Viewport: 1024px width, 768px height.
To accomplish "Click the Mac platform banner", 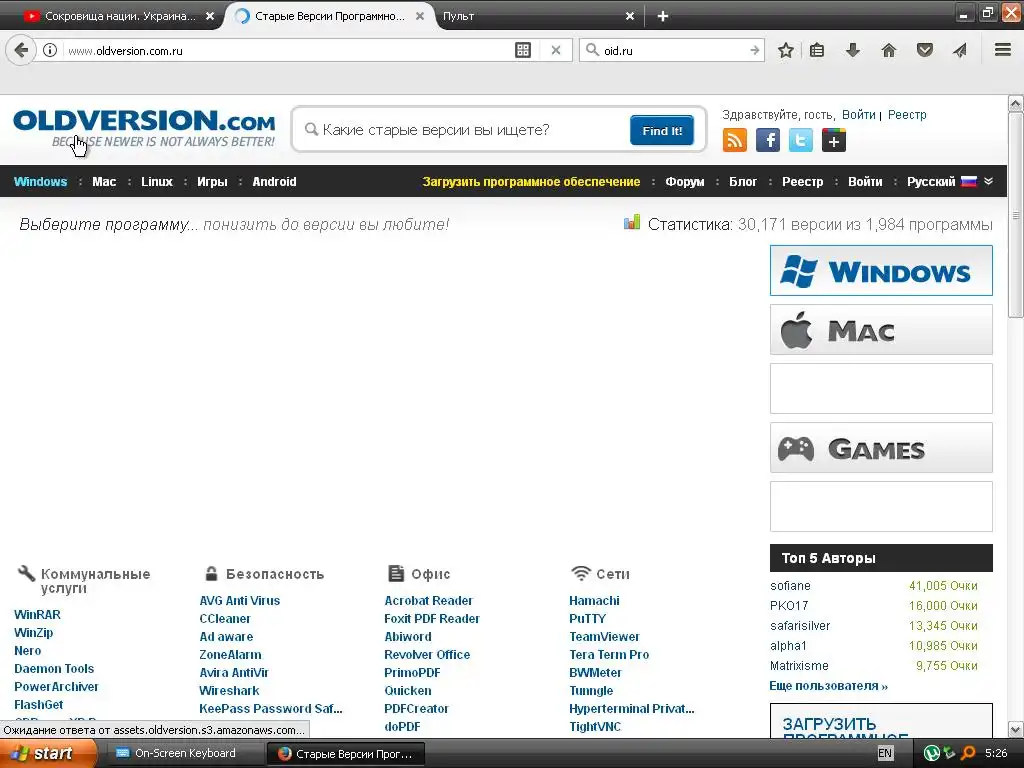I will pyautogui.click(x=881, y=330).
